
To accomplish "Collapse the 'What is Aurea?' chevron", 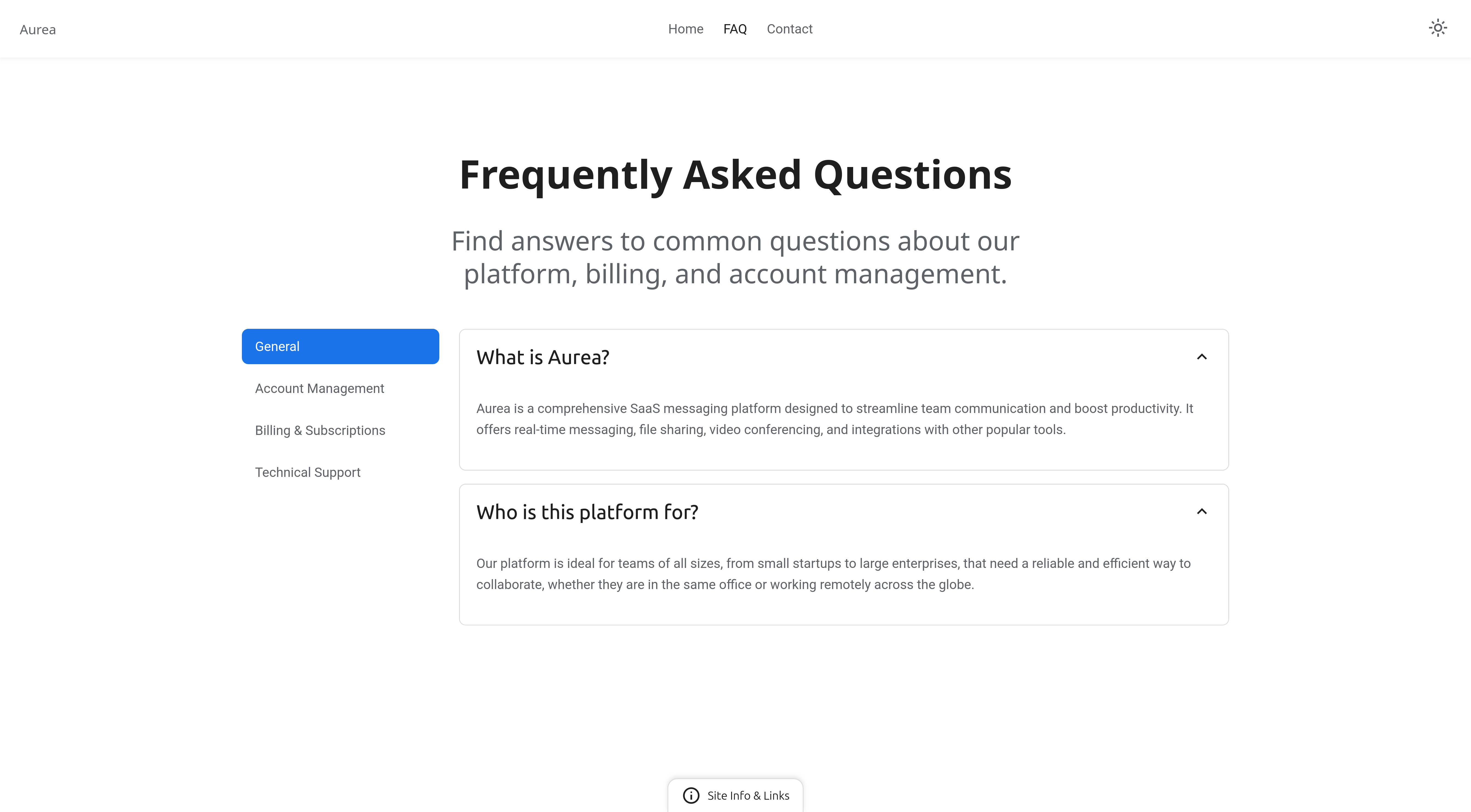I will pos(1201,357).
